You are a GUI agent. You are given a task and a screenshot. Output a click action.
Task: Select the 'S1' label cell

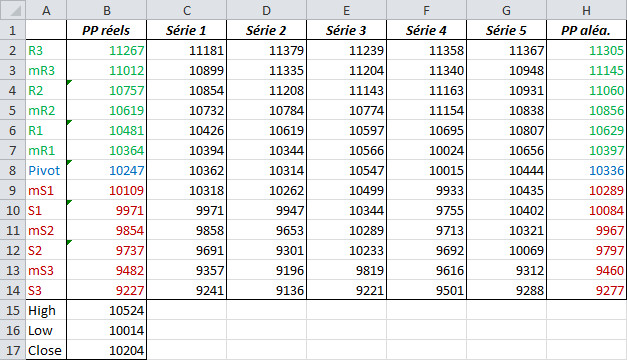pyautogui.click(x=46, y=210)
